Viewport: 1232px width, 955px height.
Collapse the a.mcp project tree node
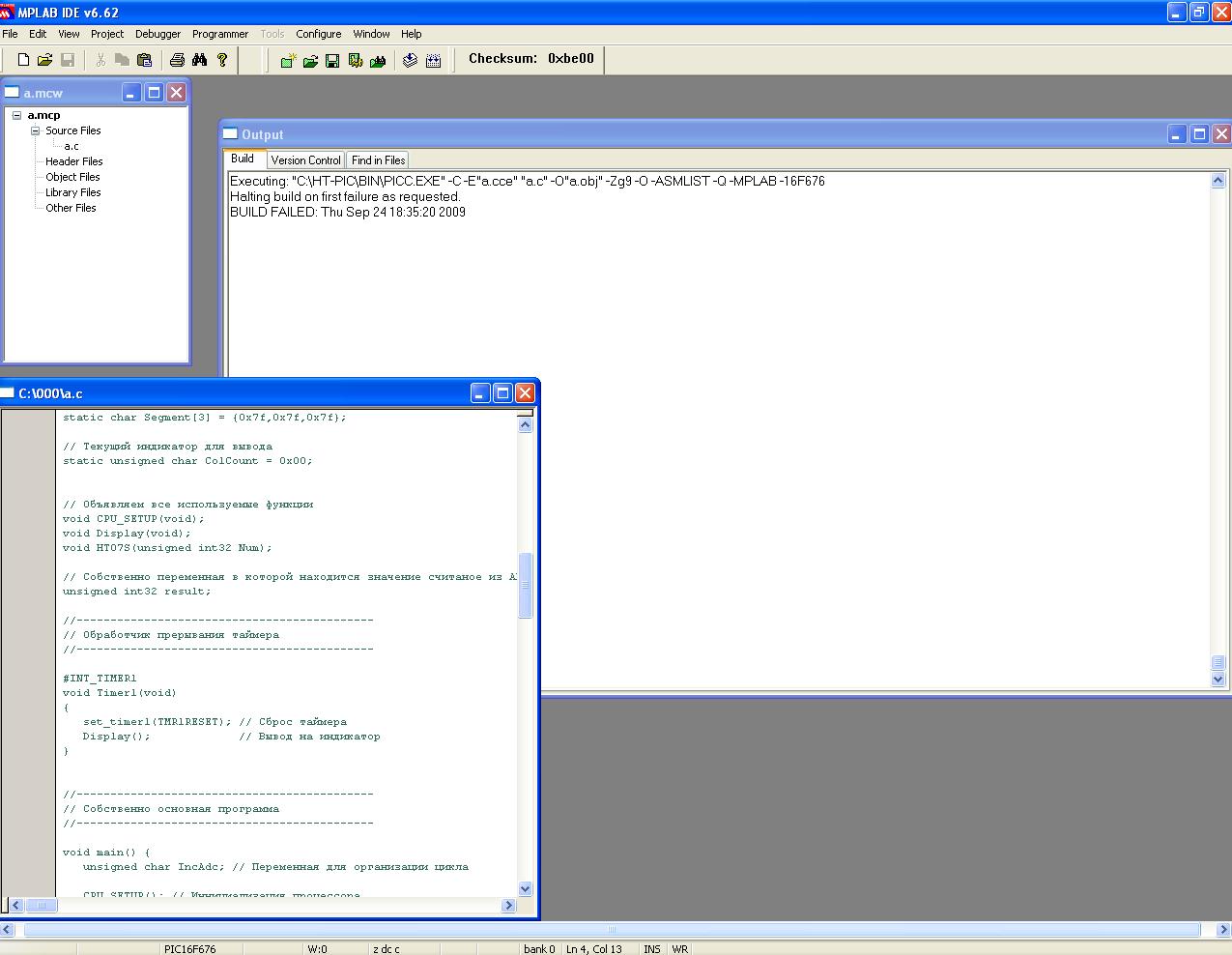(16, 115)
